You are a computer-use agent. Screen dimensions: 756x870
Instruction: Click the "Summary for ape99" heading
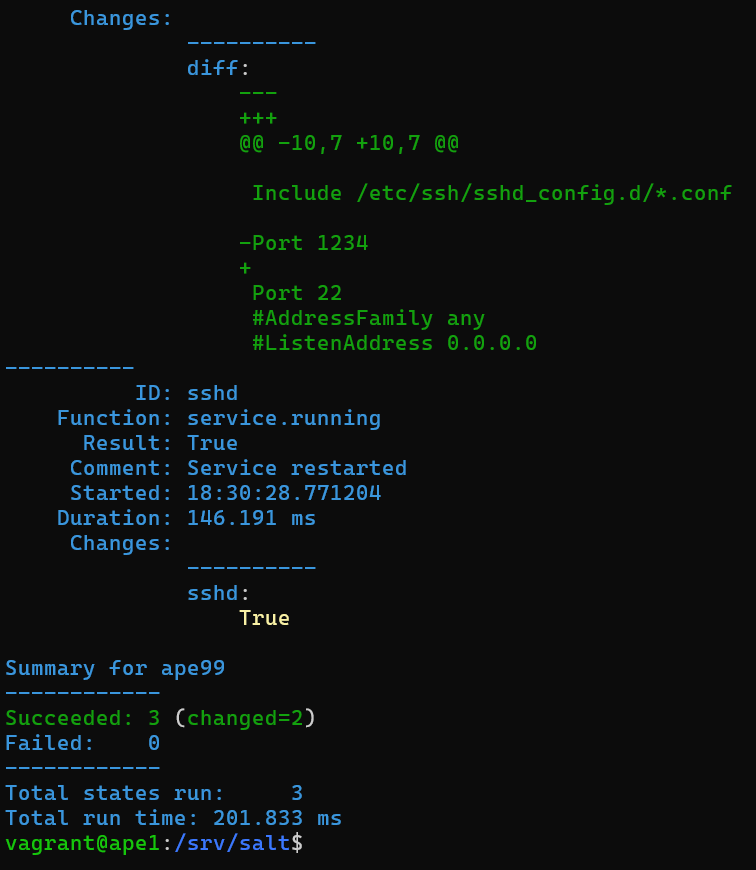click(115, 668)
